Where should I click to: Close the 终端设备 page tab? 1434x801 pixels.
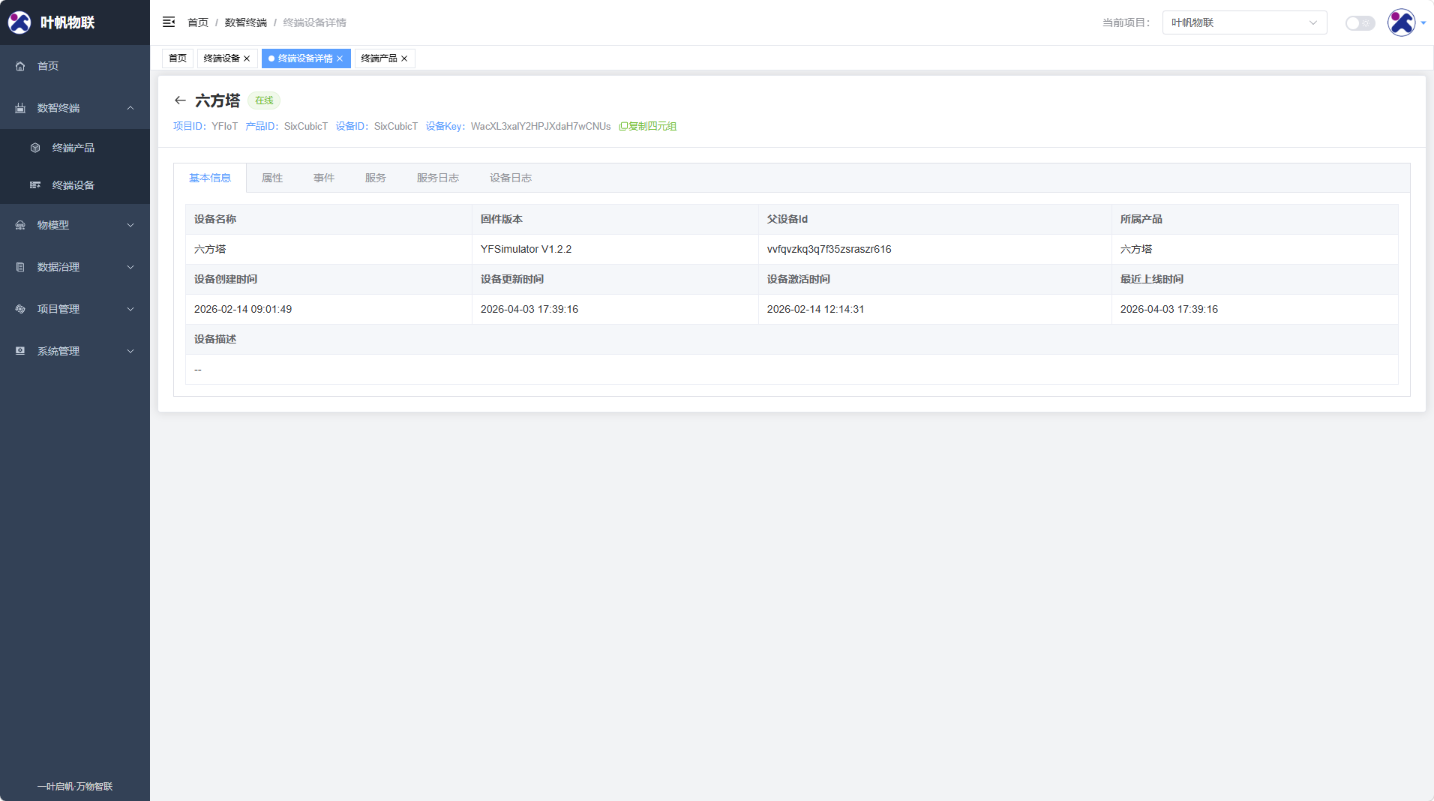click(x=247, y=59)
